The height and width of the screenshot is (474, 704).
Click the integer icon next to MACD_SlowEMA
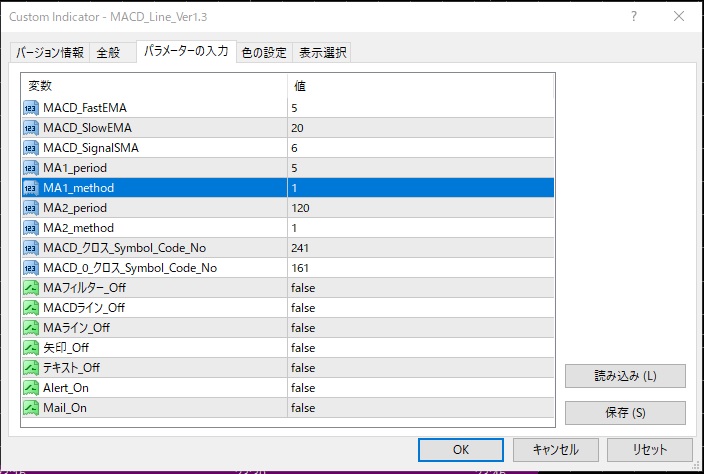(x=31, y=127)
